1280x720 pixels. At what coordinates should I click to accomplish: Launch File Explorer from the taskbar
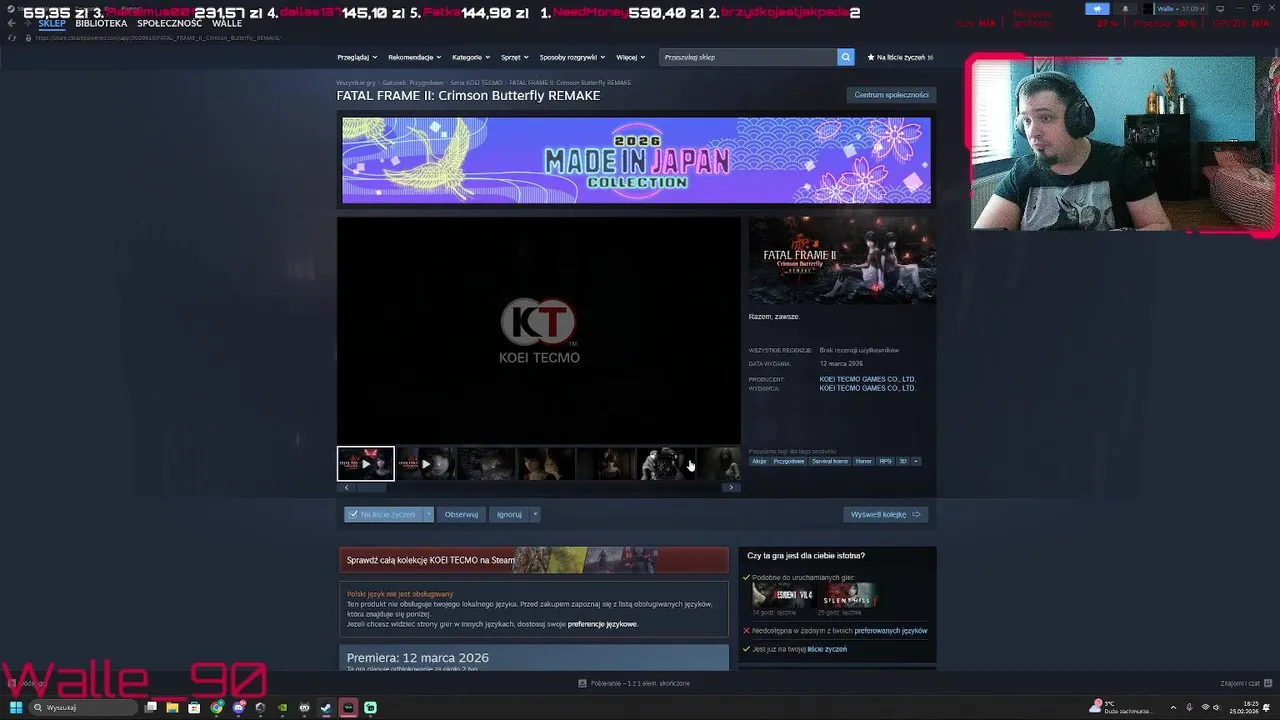[172, 707]
